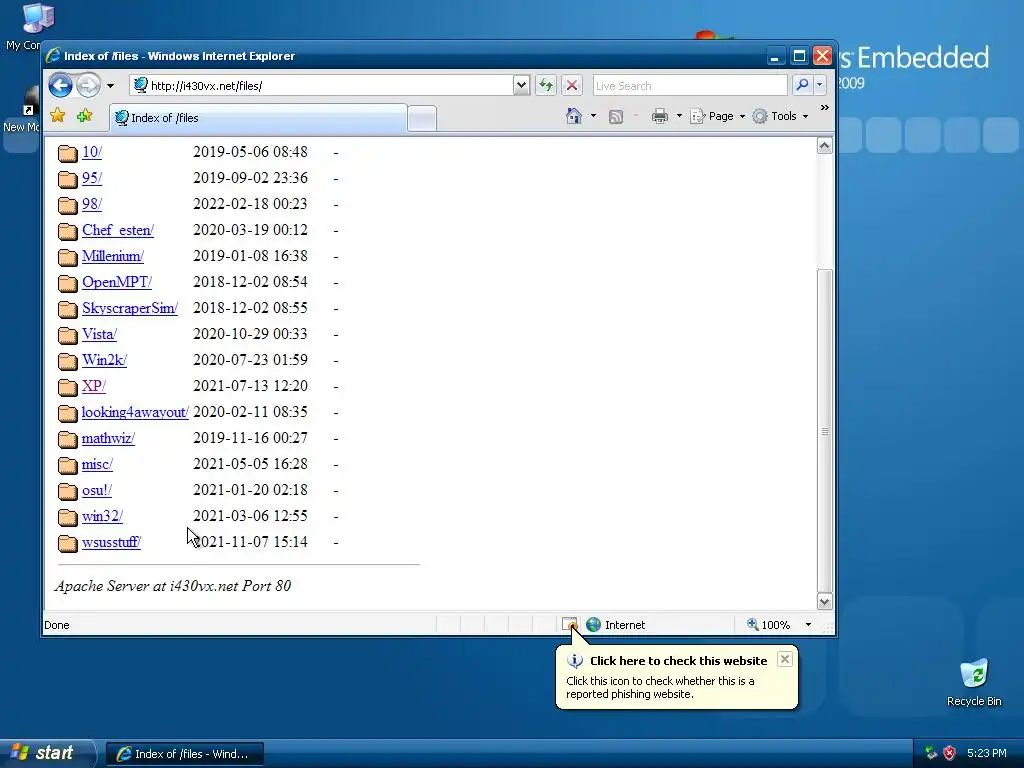Expand the address bar URL dropdown
Screen dimensions: 1024x768
[521, 85]
